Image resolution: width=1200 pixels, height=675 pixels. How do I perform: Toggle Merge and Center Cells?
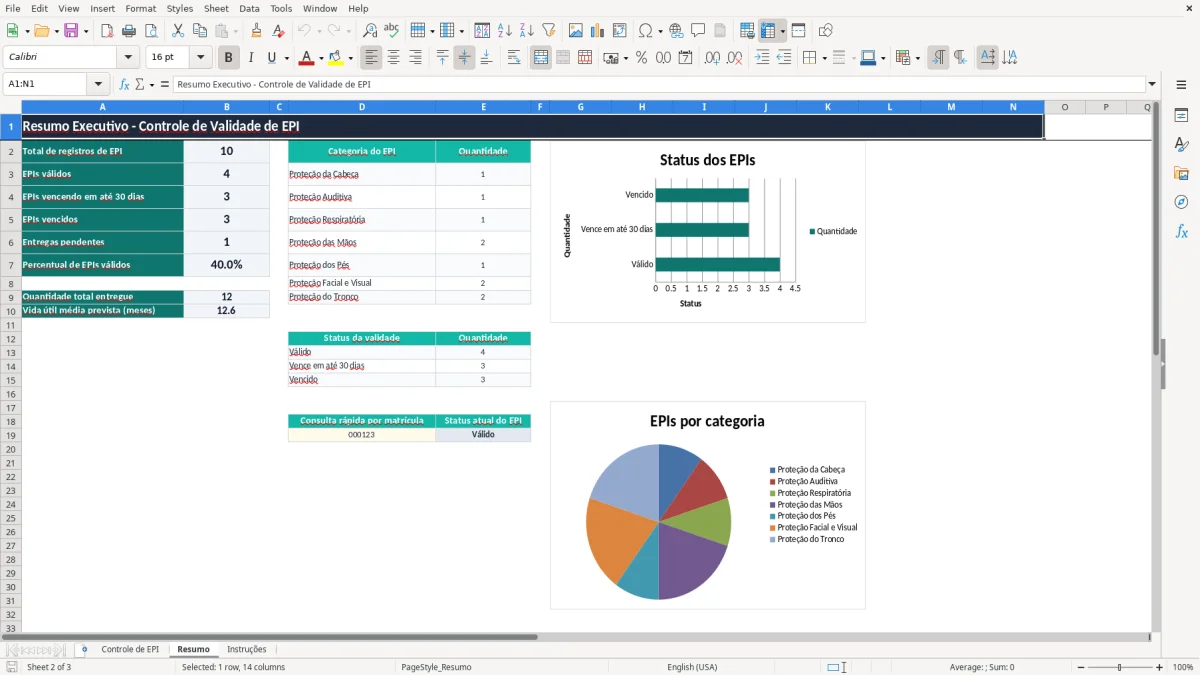coord(541,58)
